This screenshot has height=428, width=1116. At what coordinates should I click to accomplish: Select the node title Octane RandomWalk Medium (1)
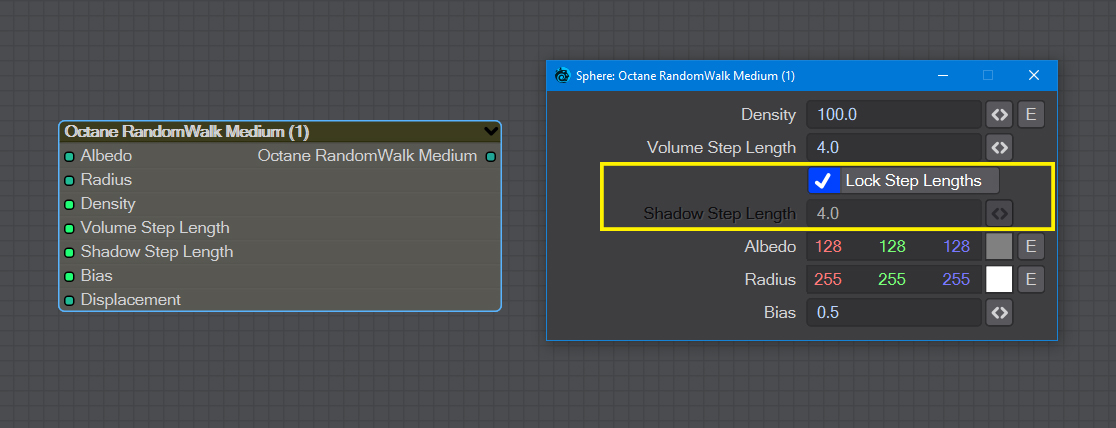click(186, 132)
